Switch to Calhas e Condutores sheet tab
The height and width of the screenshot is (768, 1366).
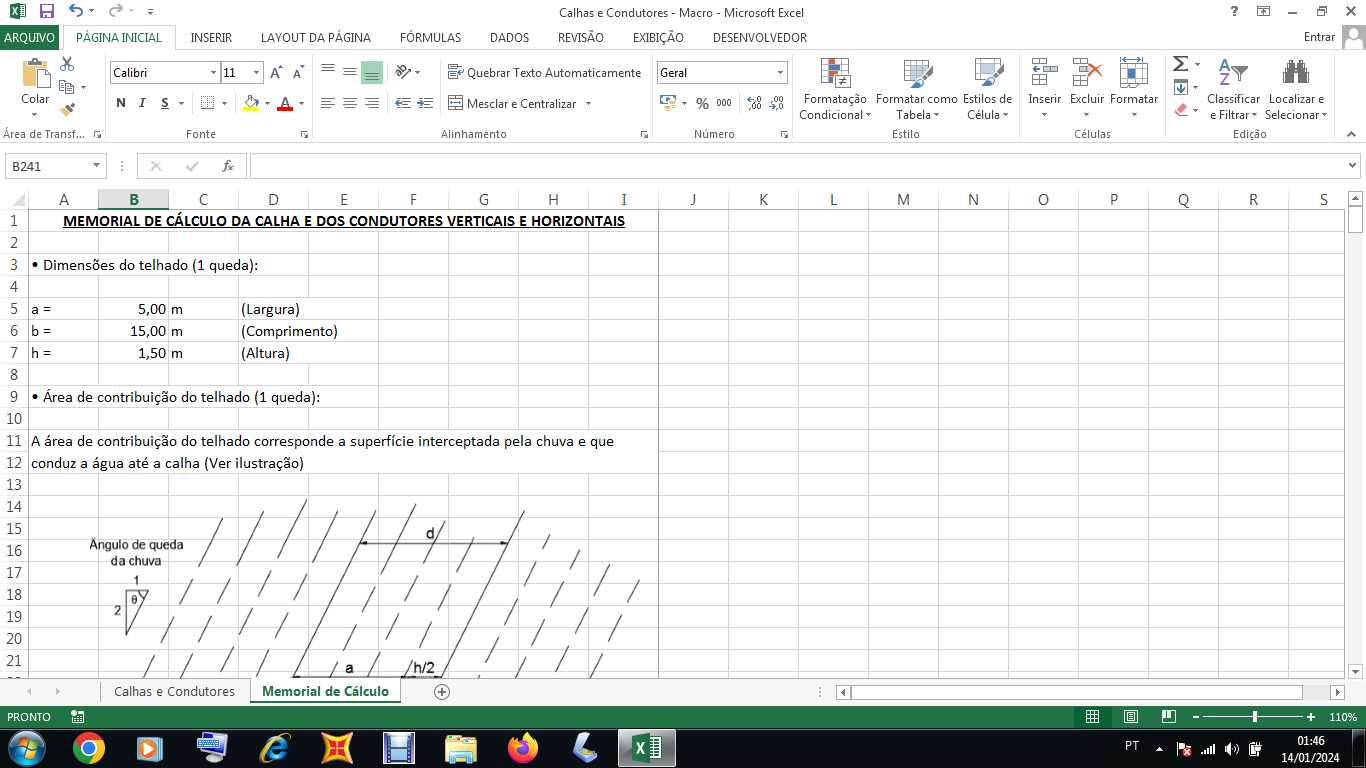(174, 691)
